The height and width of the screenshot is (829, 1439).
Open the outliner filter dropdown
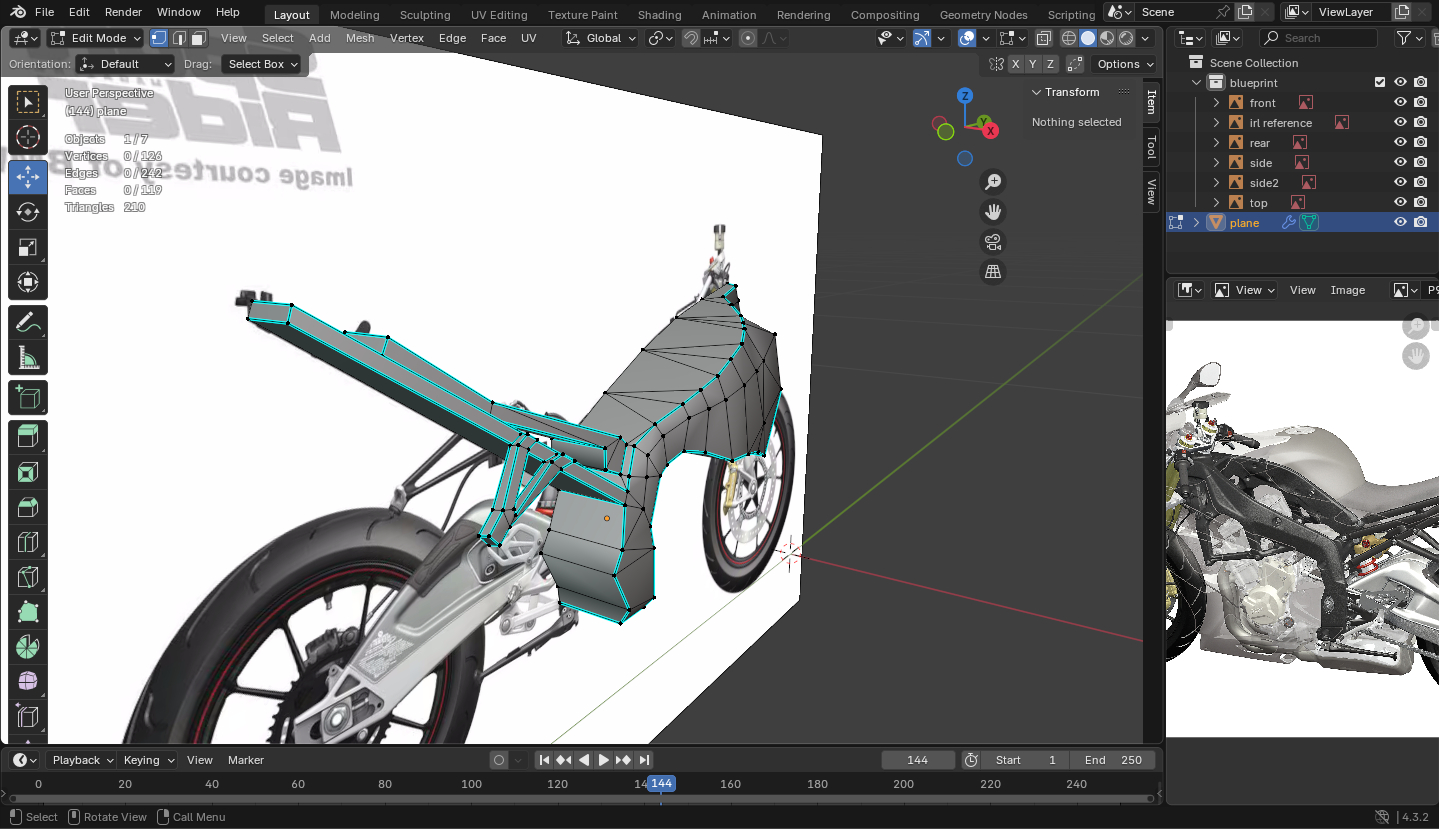pos(1410,38)
